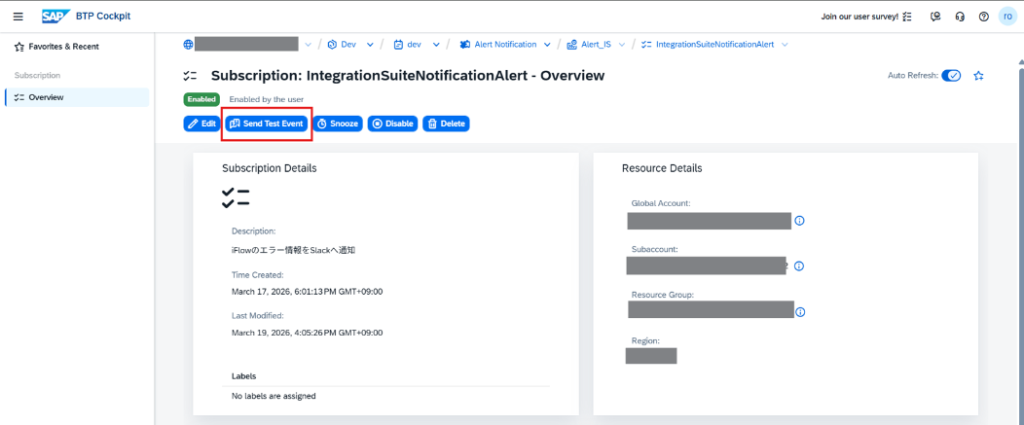This screenshot has width=1024, height=425.
Task: Snooze the subscription
Action: (338, 123)
